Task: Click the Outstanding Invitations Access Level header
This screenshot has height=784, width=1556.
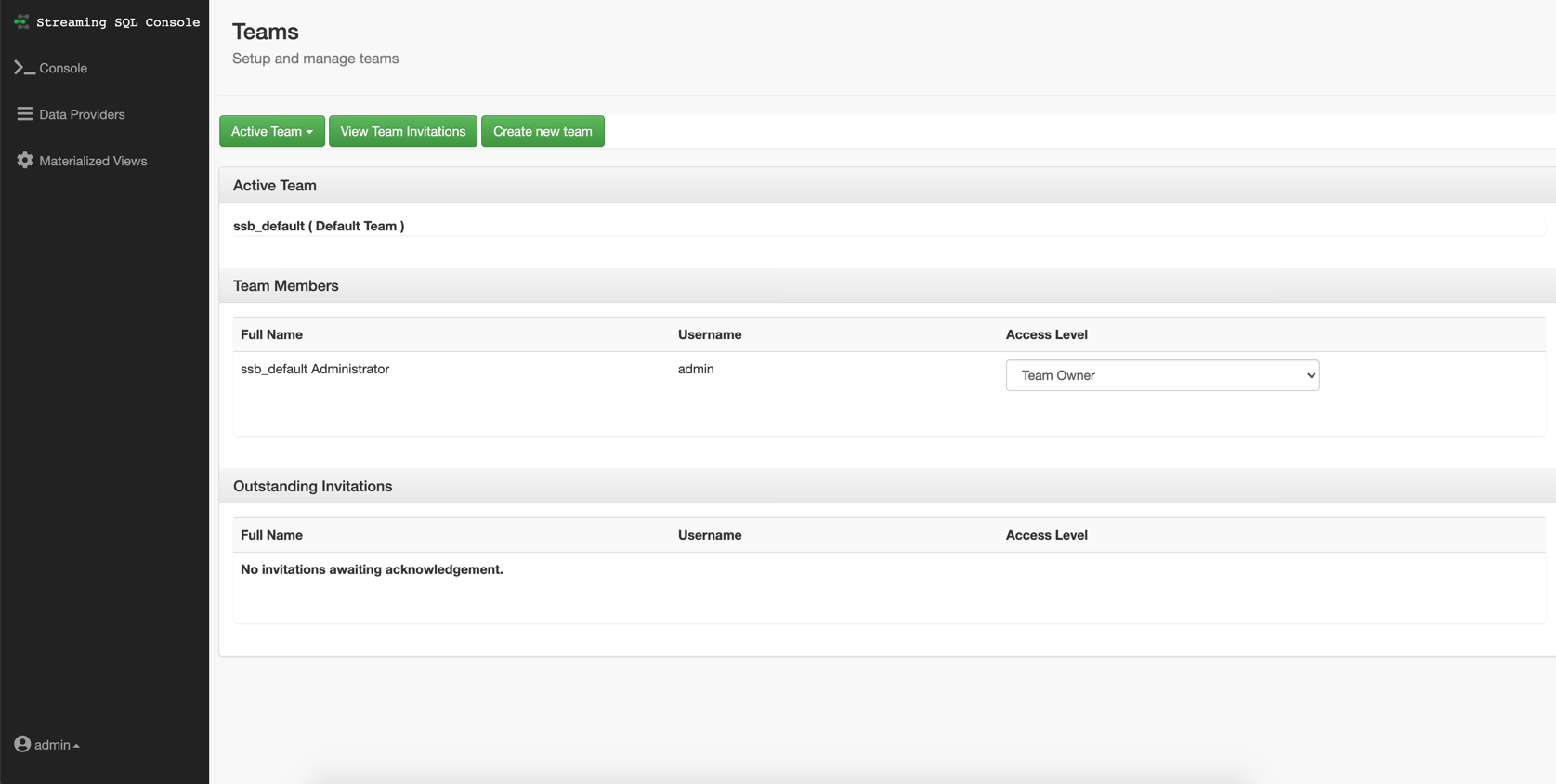Action: pyautogui.click(x=1046, y=535)
